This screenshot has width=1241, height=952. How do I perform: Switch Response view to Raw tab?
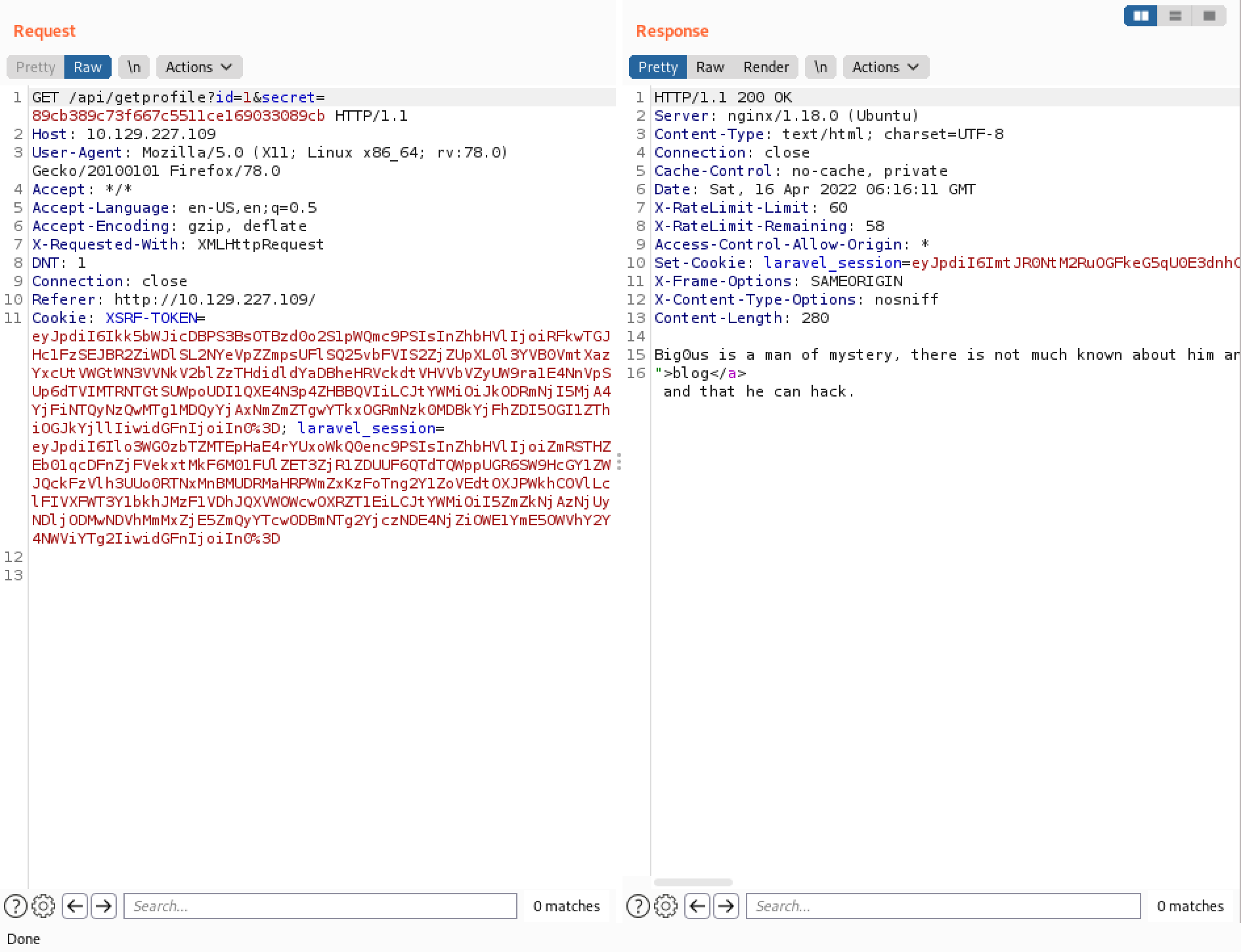click(x=710, y=67)
